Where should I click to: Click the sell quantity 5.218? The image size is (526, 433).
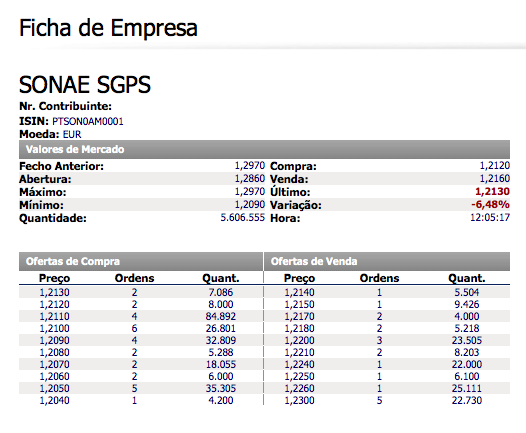467,328
